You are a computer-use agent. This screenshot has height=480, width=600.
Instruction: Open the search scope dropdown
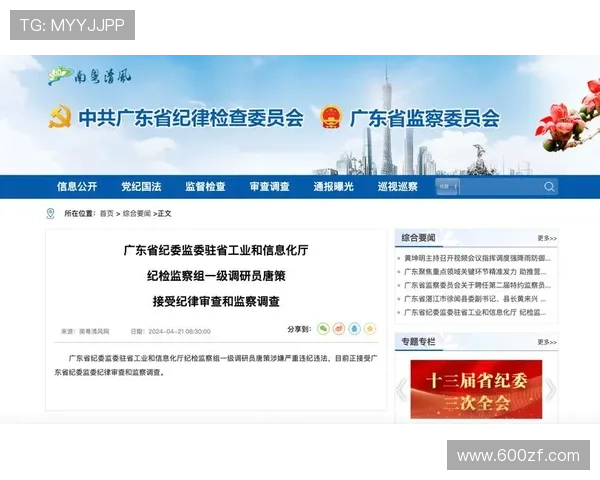[x=447, y=187]
